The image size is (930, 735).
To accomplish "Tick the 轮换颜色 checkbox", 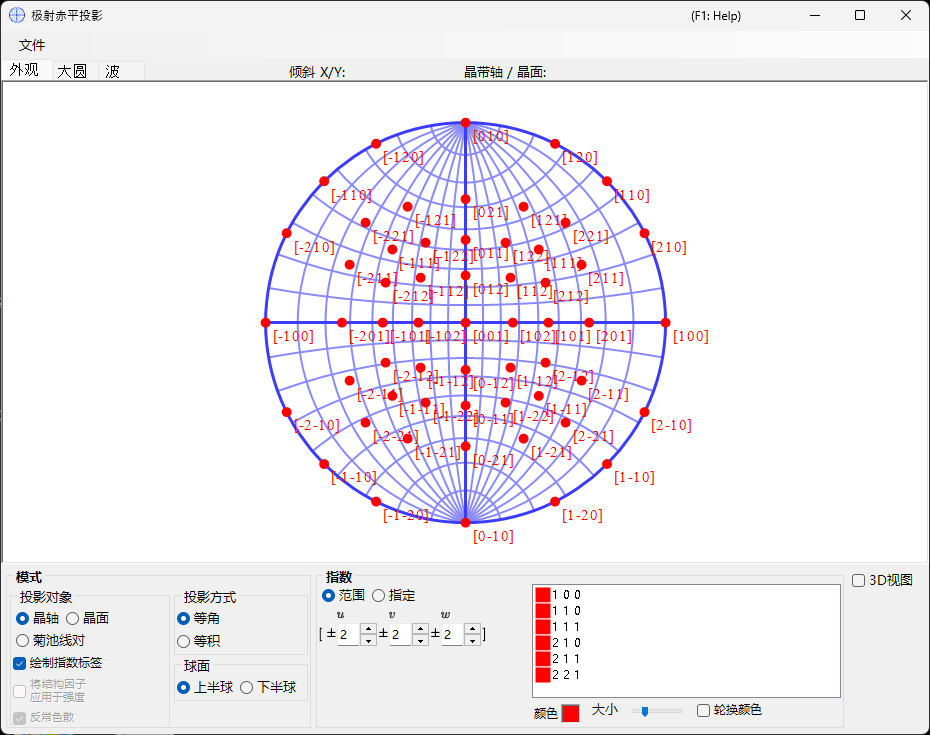I will pos(703,710).
